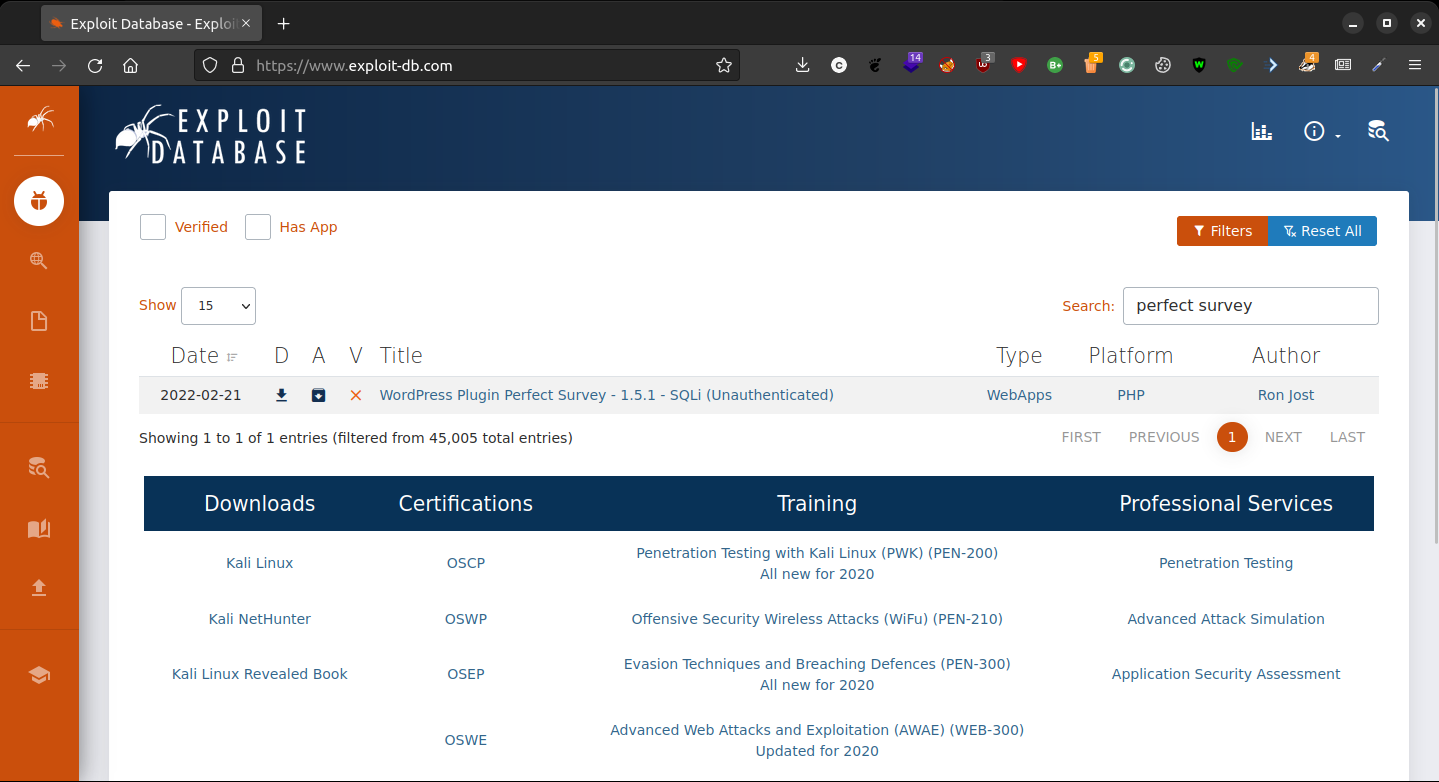Expand the info menu in header

tap(1322, 131)
